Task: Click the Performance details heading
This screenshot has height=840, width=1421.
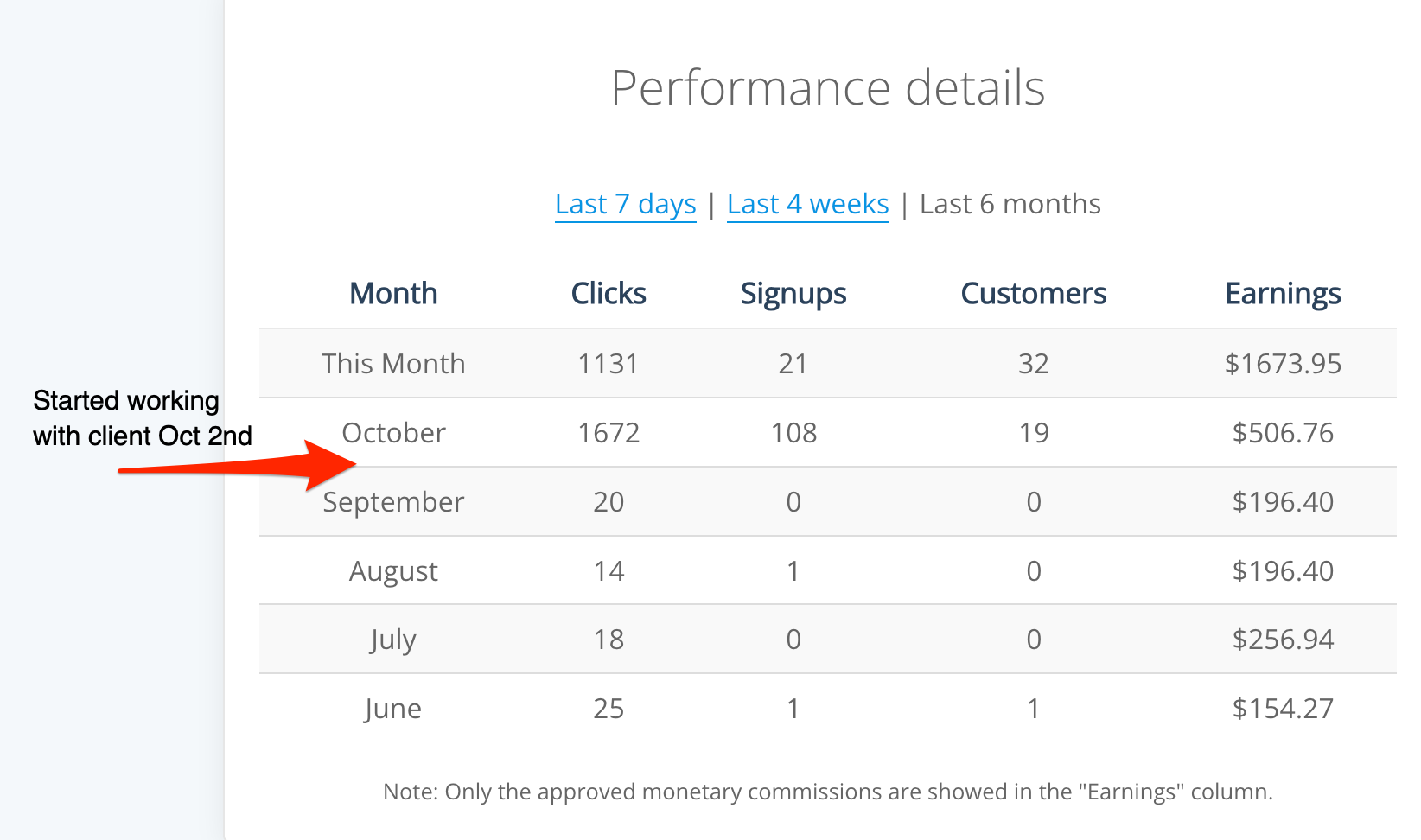Action: 827,88
